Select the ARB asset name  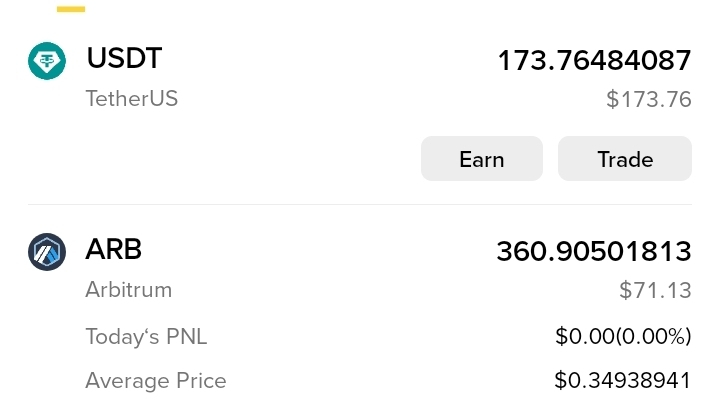[x=114, y=250]
